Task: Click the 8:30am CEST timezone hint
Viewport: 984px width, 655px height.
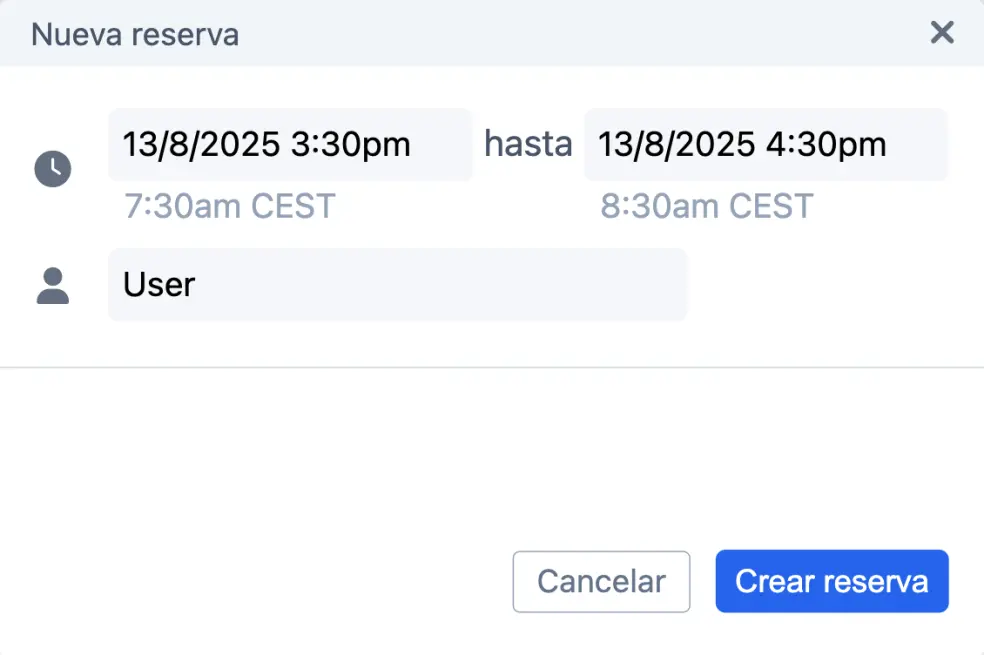Action: 707,206
